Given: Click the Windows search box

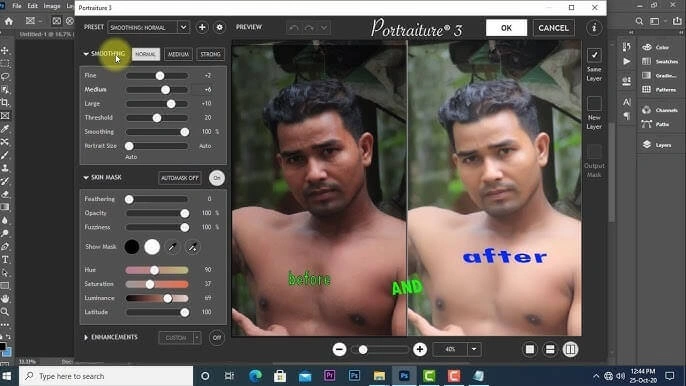Looking at the screenshot, I should (106, 376).
